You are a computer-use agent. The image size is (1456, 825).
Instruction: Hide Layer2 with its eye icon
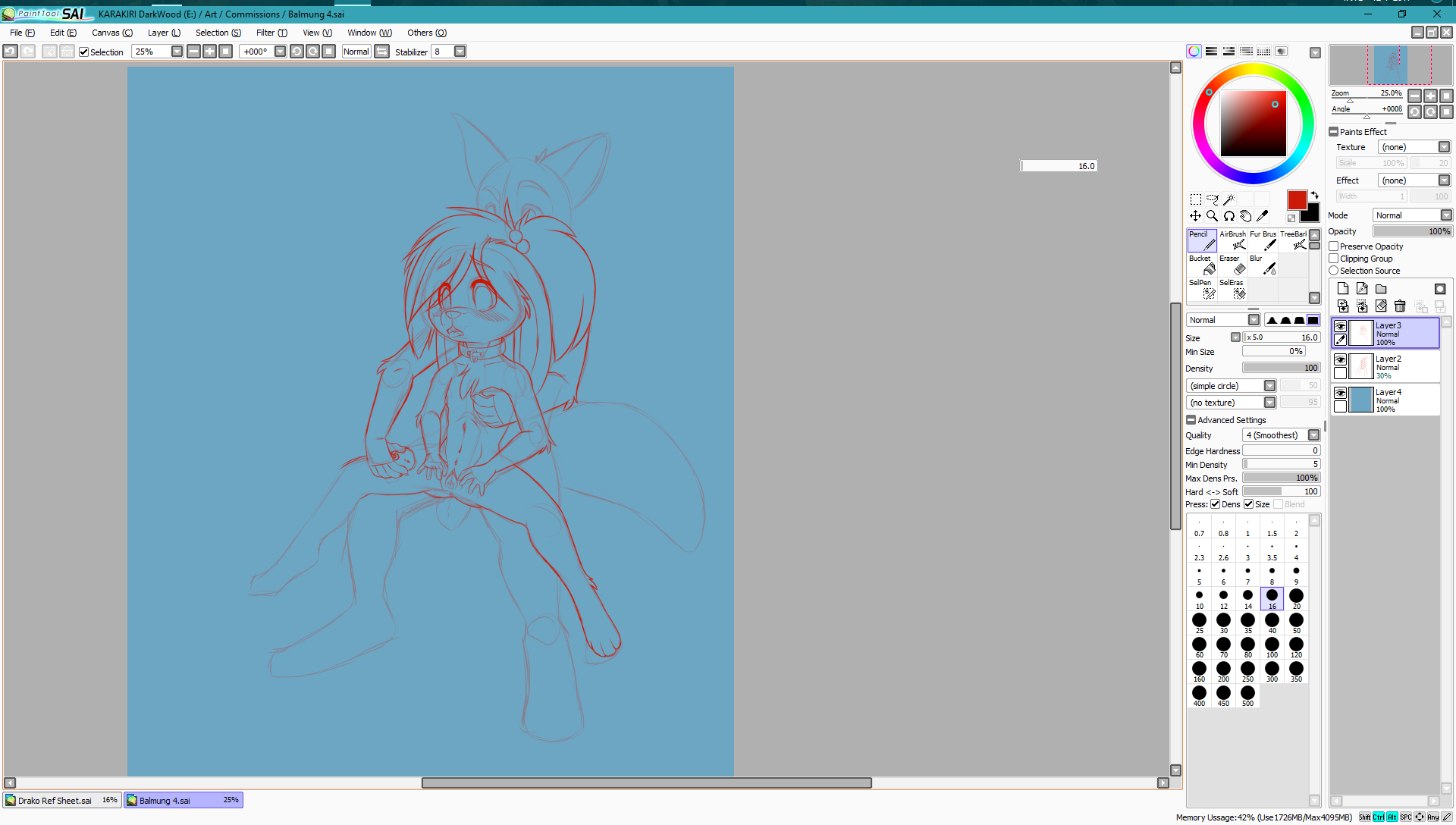[1340, 359]
